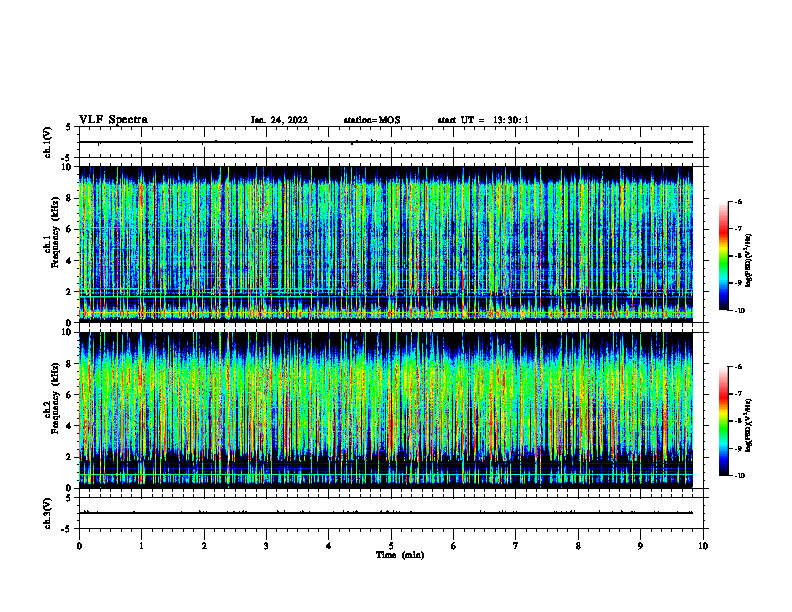Viewport: 792px width, 612px height.
Task: Click the ch.1(V) axis tick label "5"
Action: (x=69, y=127)
